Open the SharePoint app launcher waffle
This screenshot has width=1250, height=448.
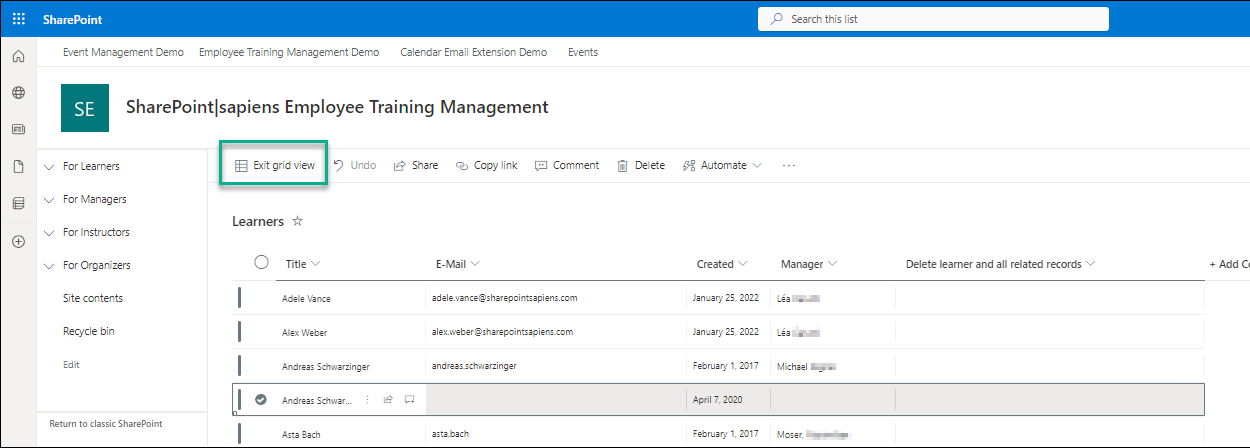point(18,19)
